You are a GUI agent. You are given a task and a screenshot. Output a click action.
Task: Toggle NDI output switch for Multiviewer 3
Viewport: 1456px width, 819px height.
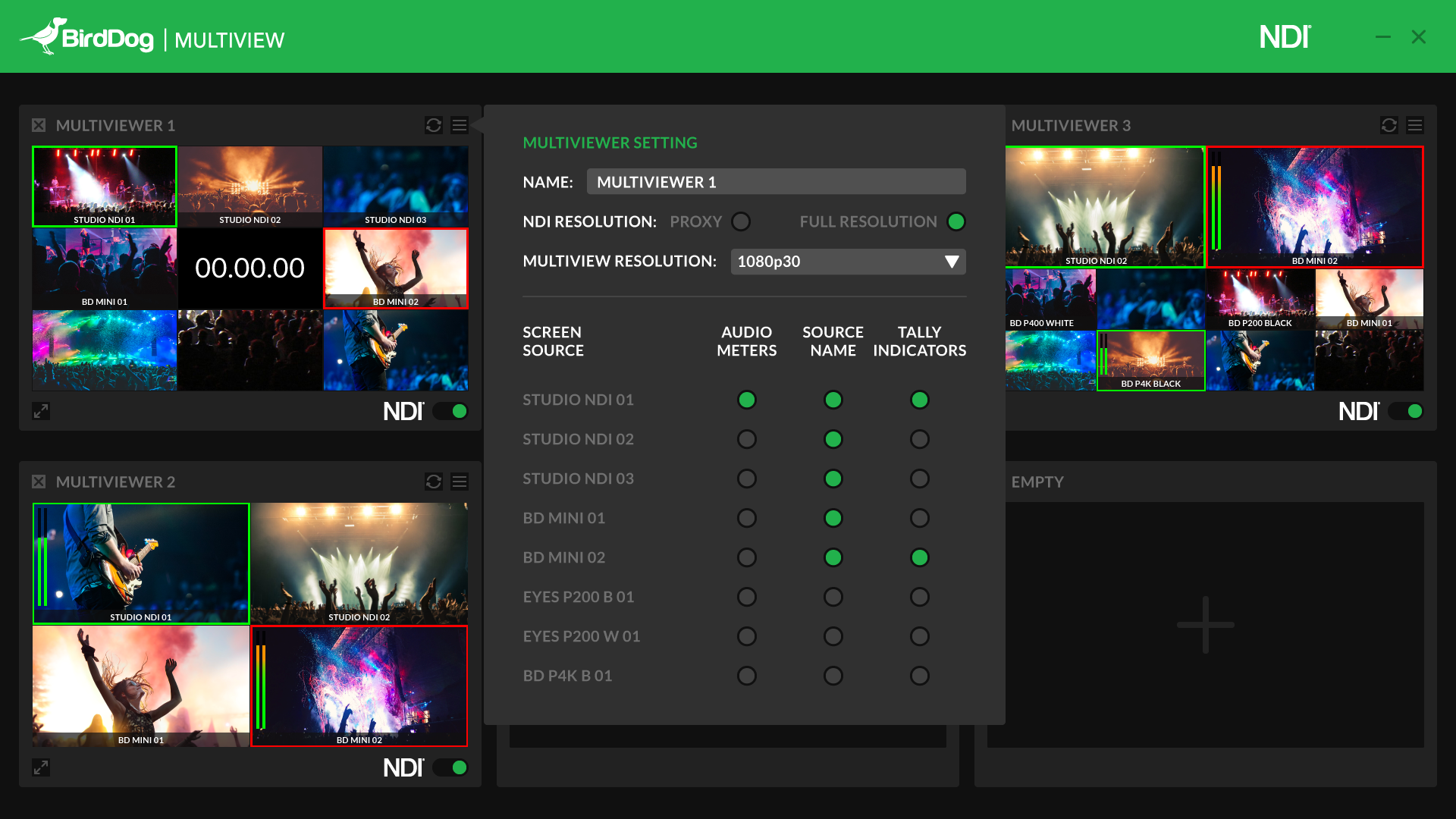pos(1406,411)
